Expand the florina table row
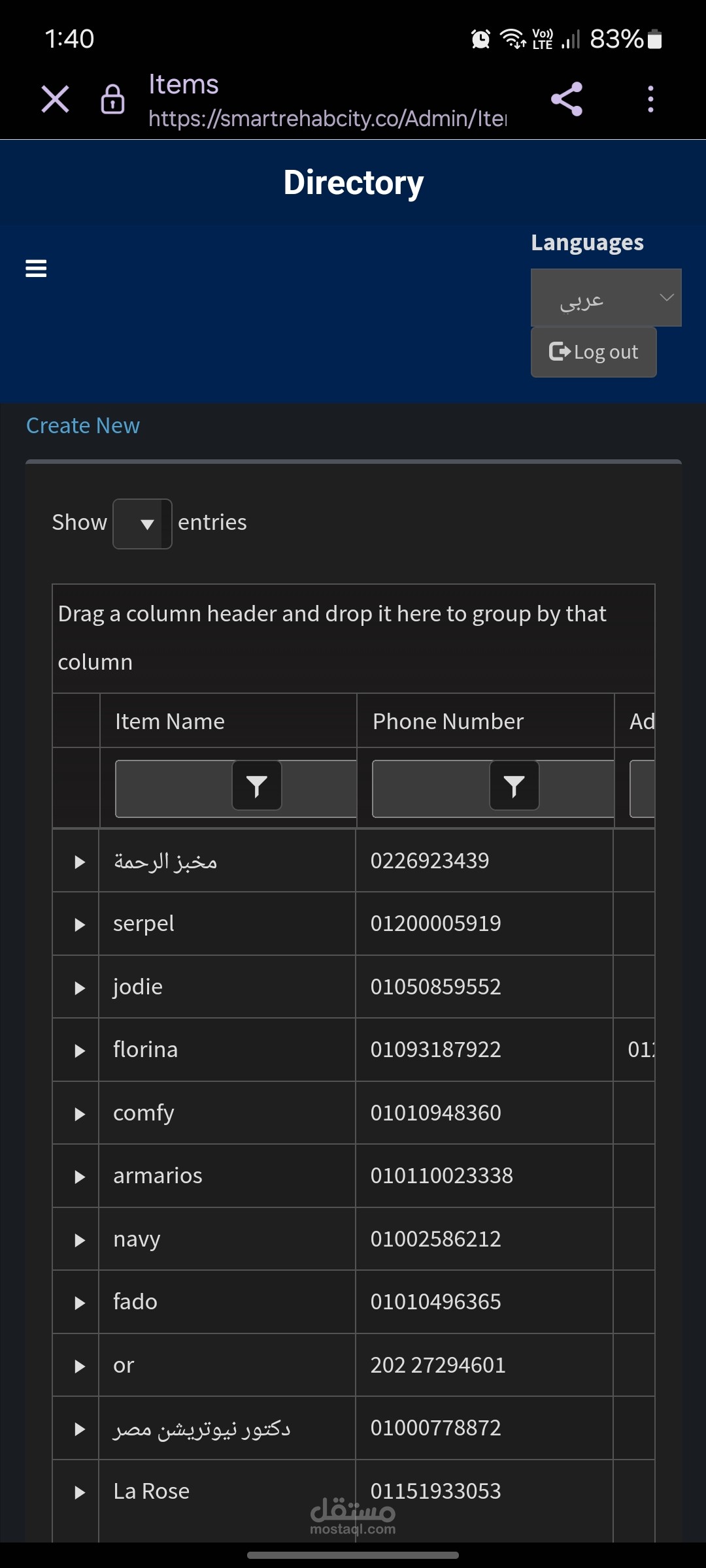The image size is (706, 1568). pyautogui.click(x=80, y=1050)
